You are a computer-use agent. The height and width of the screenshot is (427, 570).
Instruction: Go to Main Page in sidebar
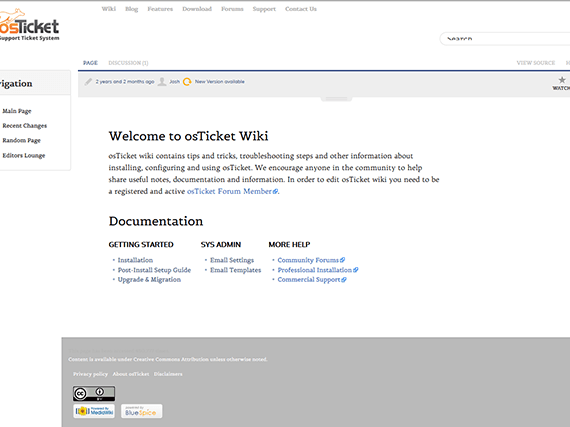point(17,111)
